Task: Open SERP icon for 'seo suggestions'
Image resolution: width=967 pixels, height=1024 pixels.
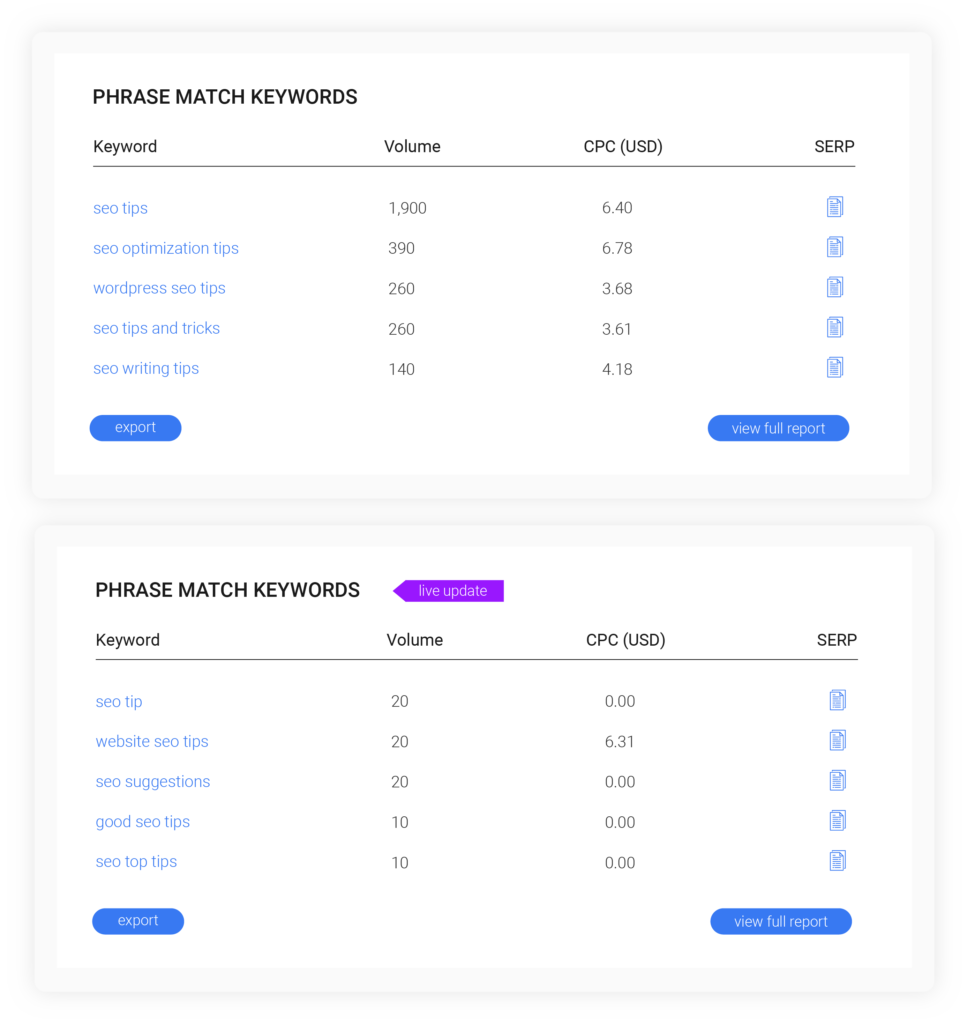Action: (837, 780)
